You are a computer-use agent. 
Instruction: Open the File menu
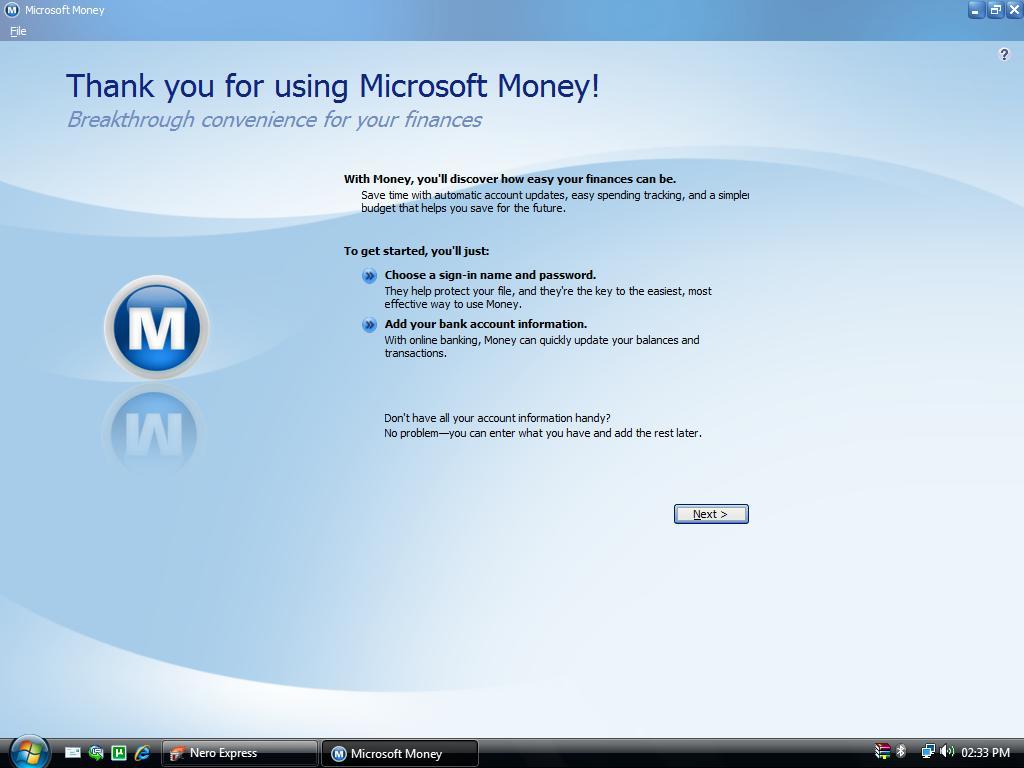click(x=18, y=31)
